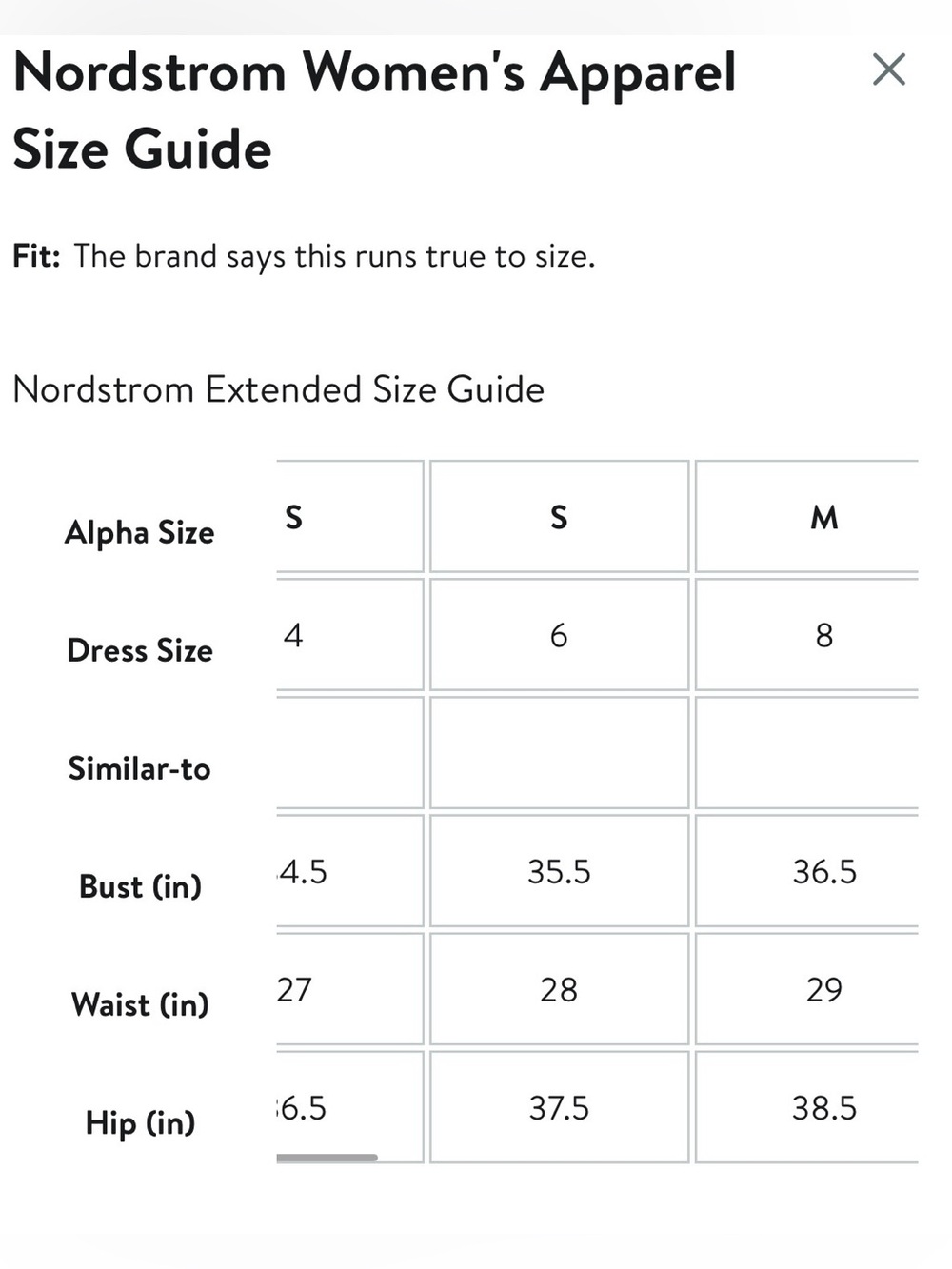The width and height of the screenshot is (952, 1269).
Task: Click the dress size 4 cell
Action: point(349,635)
